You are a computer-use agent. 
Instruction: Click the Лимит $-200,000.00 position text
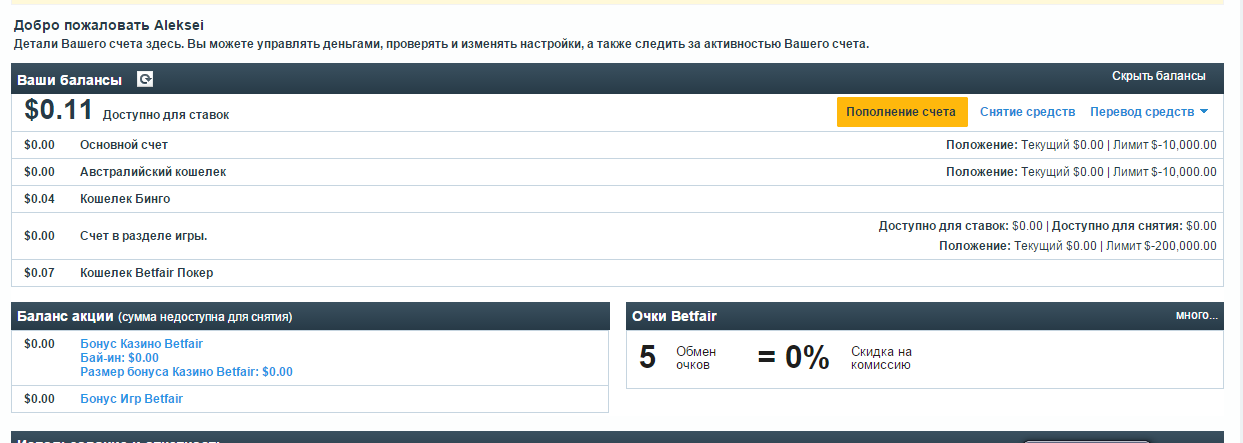tap(1163, 246)
